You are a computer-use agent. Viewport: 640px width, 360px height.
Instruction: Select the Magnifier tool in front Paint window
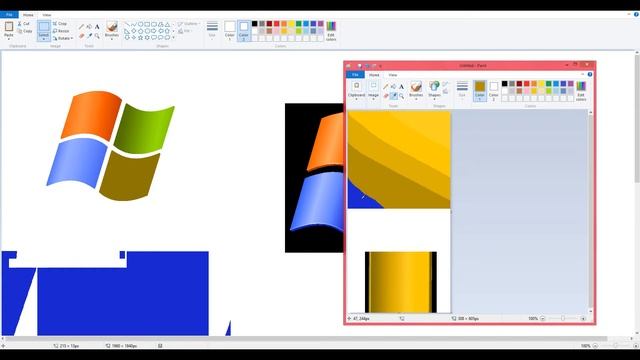point(401,96)
